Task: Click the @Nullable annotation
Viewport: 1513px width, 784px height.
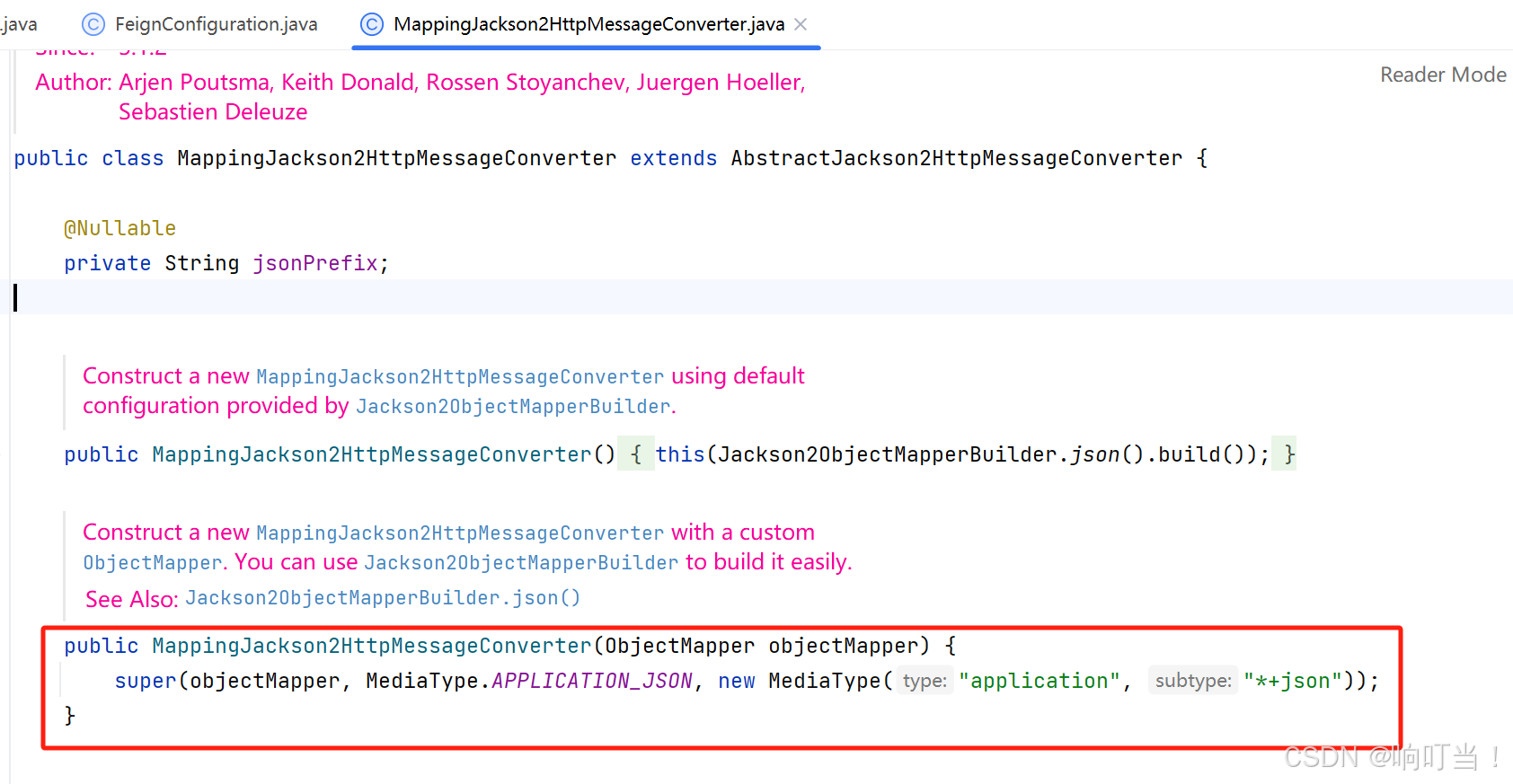Action: coord(119,228)
